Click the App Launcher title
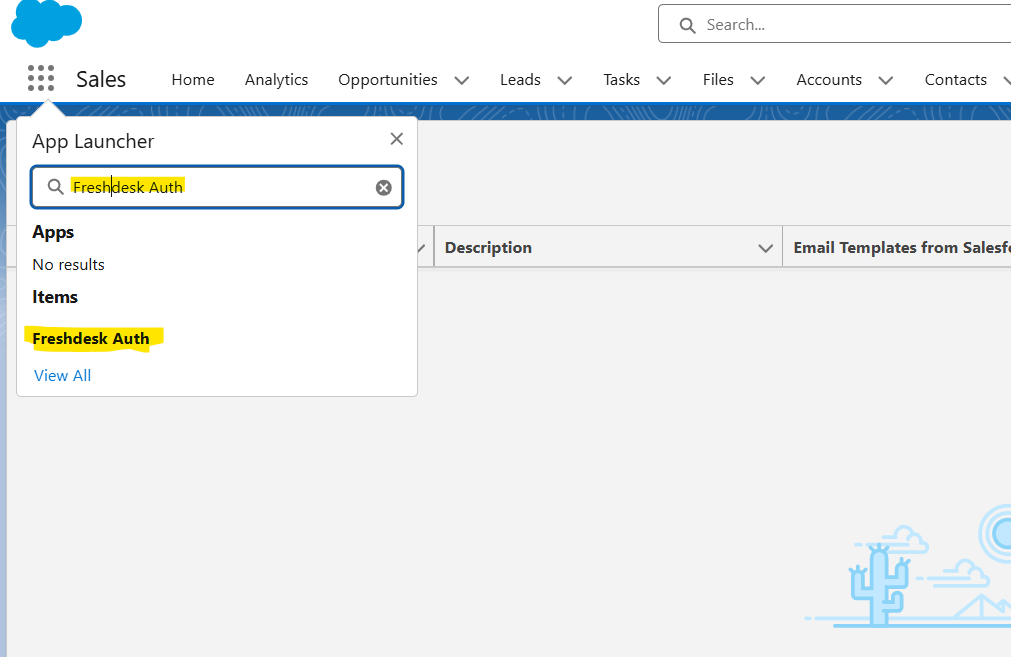The image size is (1011, 657). (x=93, y=141)
